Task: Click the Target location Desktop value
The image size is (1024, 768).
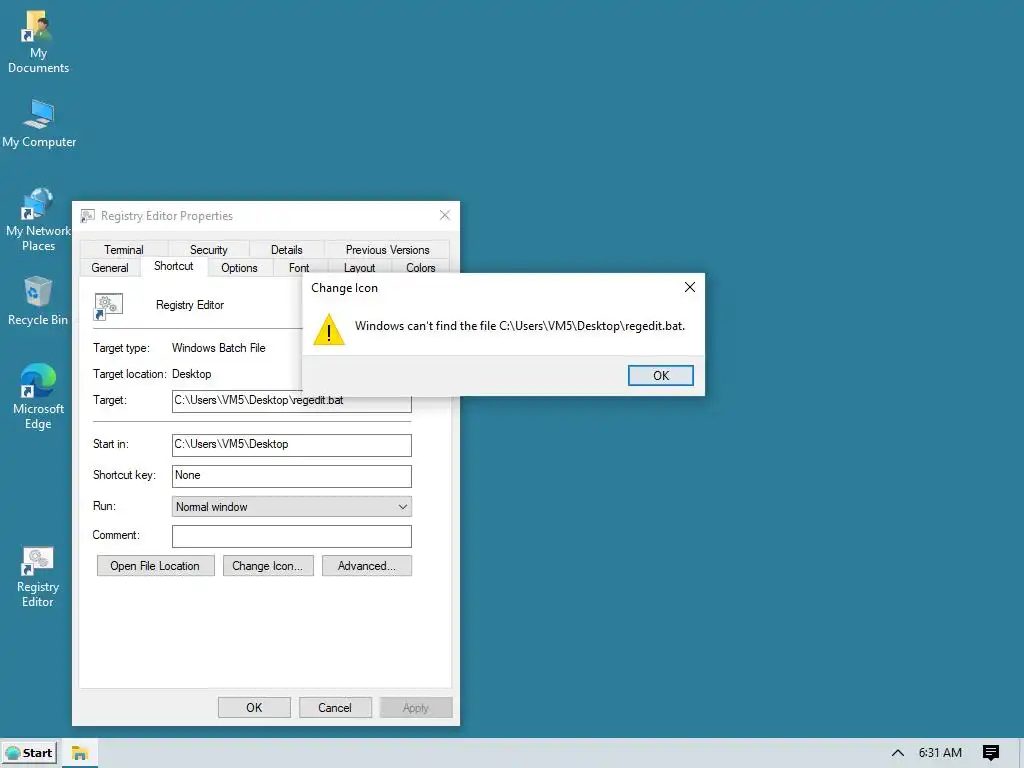Action: click(191, 374)
